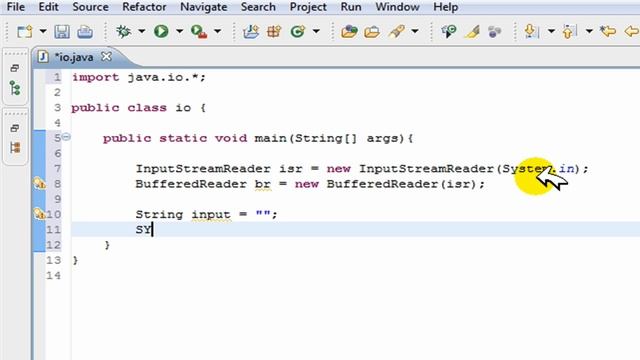Click 'System.in' text on line 7
This screenshot has height=360, width=640.
[x=538, y=169]
